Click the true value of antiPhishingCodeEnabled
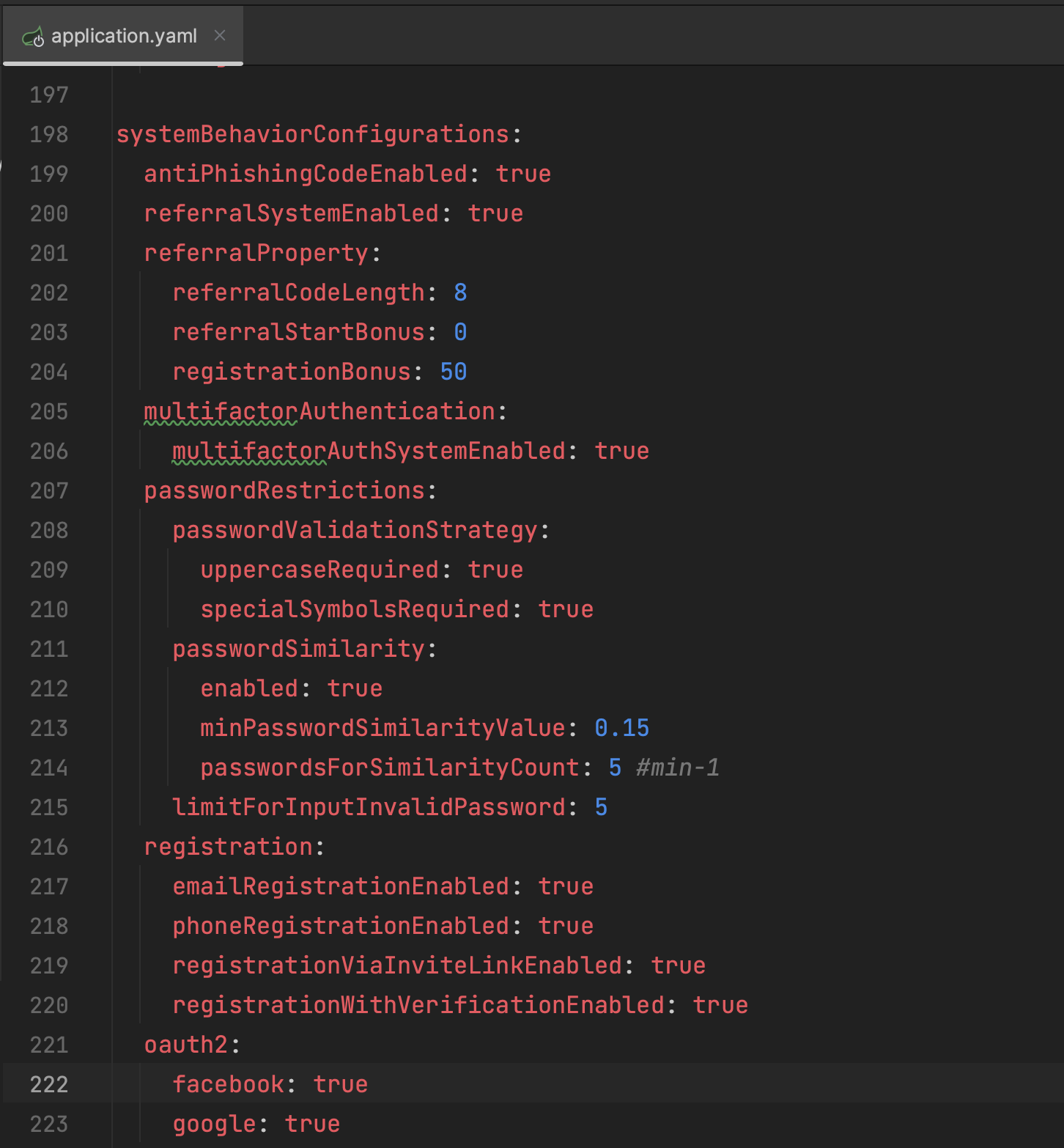Screen dimensions: 1064x1148 523,174
